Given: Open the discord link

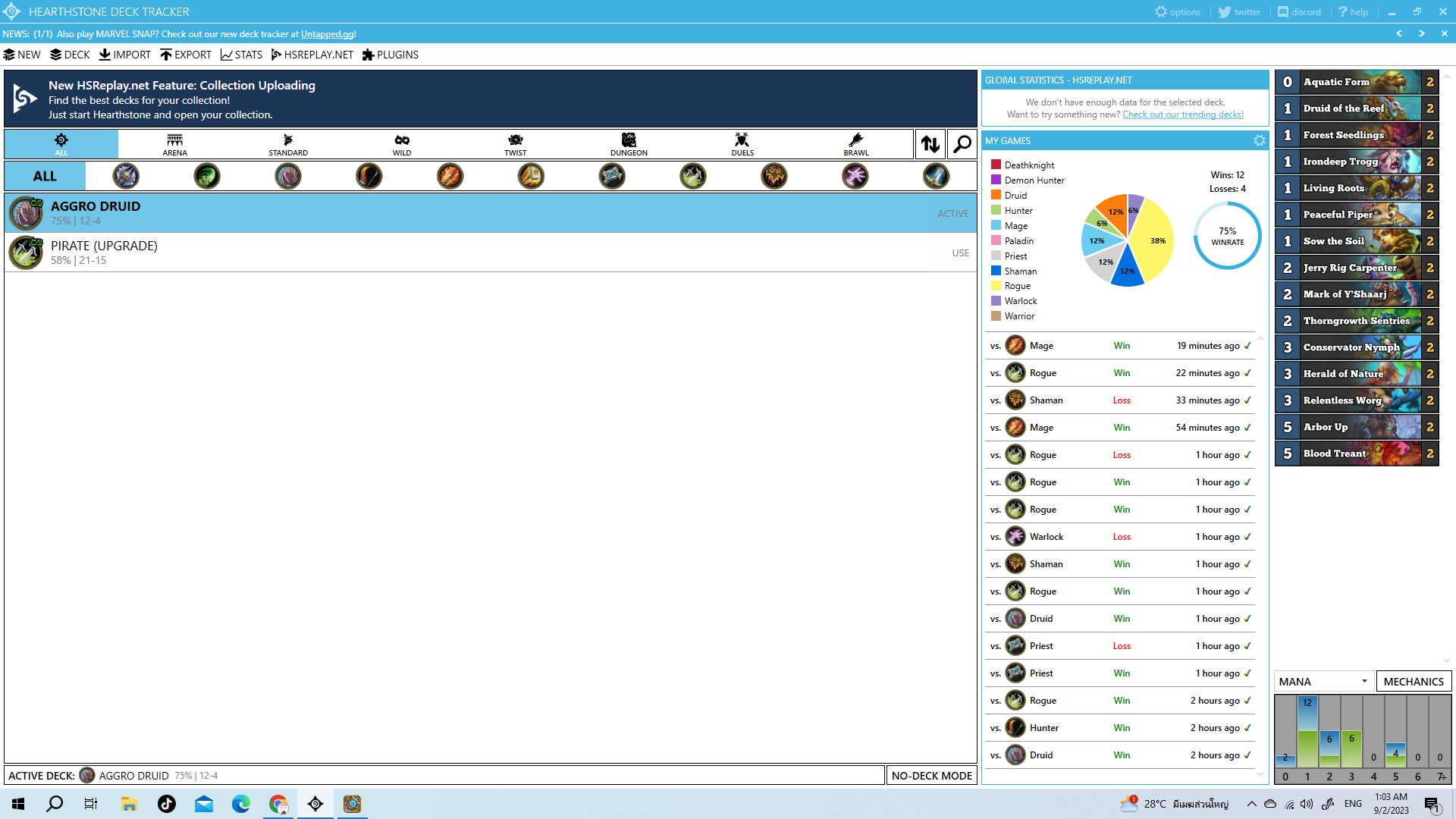Looking at the screenshot, I should tap(1299, 11).
